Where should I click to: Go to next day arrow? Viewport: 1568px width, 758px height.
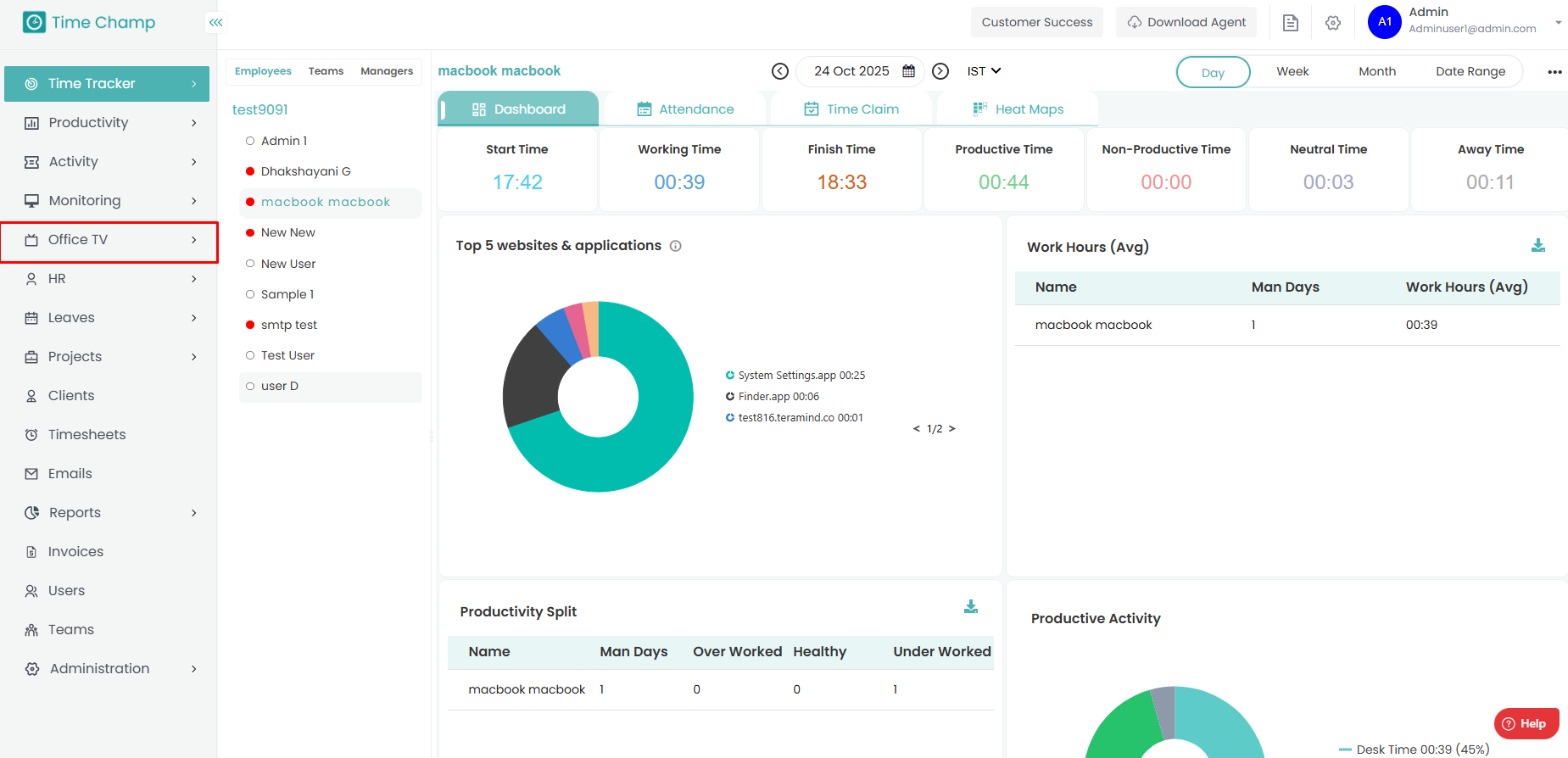(x=940, y=71)
